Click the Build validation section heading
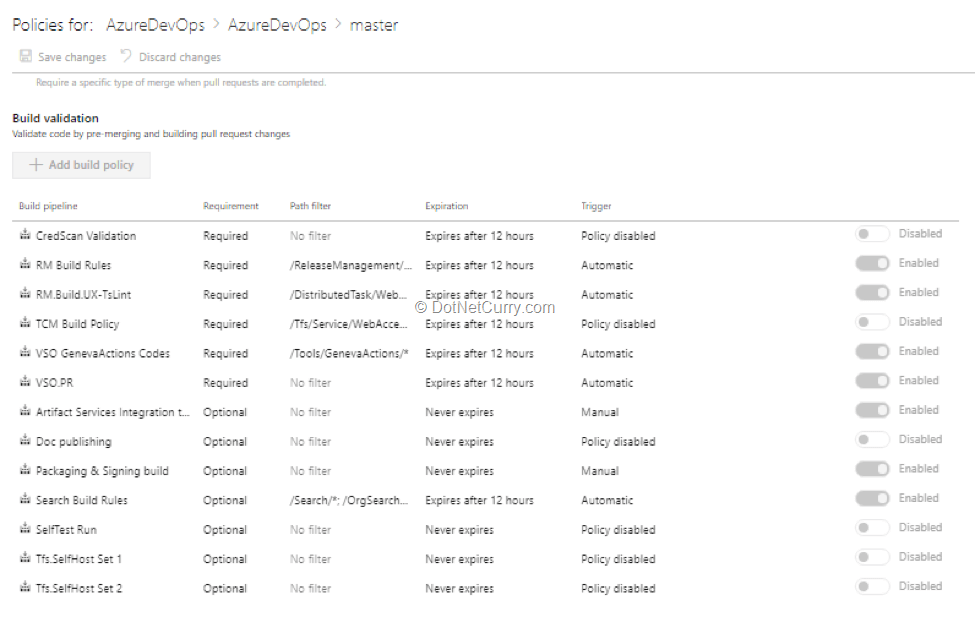 (55, 118)
